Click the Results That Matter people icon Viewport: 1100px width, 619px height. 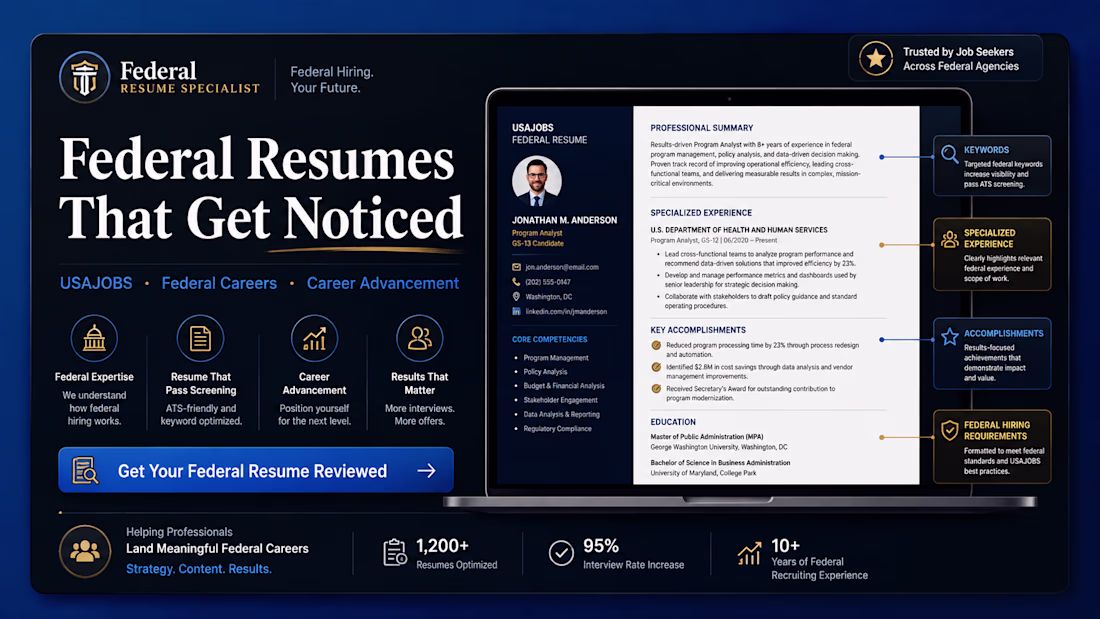420,338
